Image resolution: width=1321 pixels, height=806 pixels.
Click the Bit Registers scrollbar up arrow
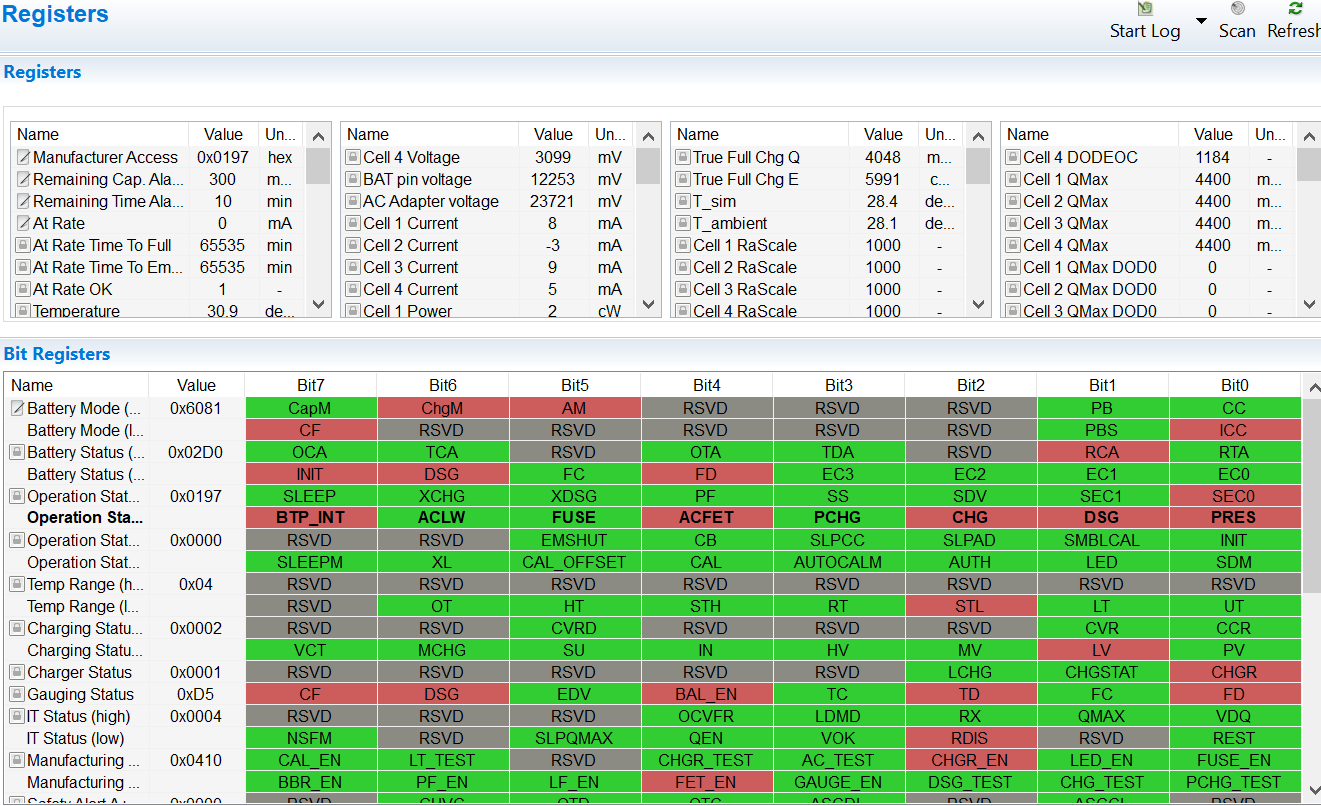[x=1311, y=387]
